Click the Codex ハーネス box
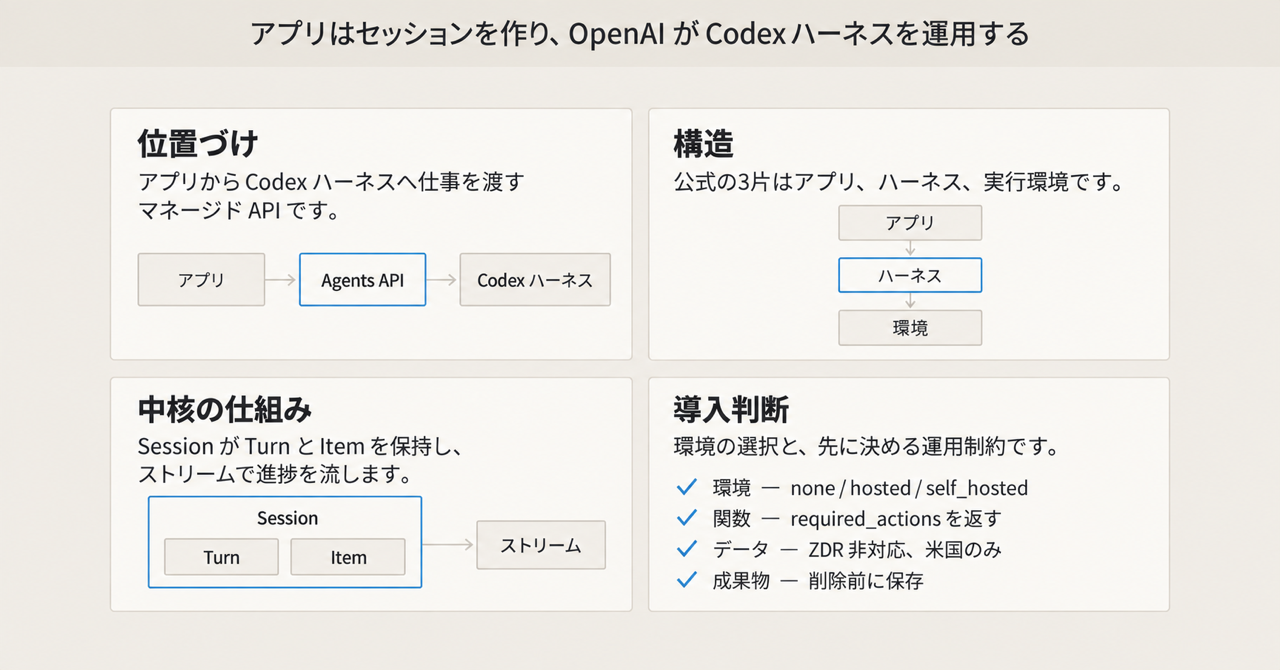 [x=535, y=279]
